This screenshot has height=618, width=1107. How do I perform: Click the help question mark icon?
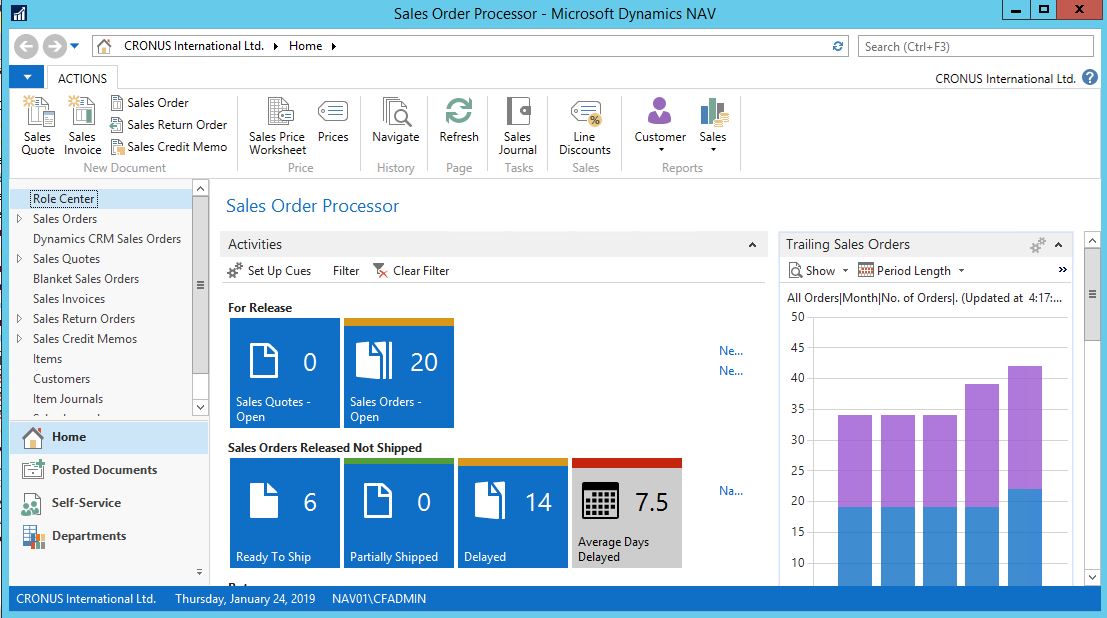click(x=1090, y=78)
